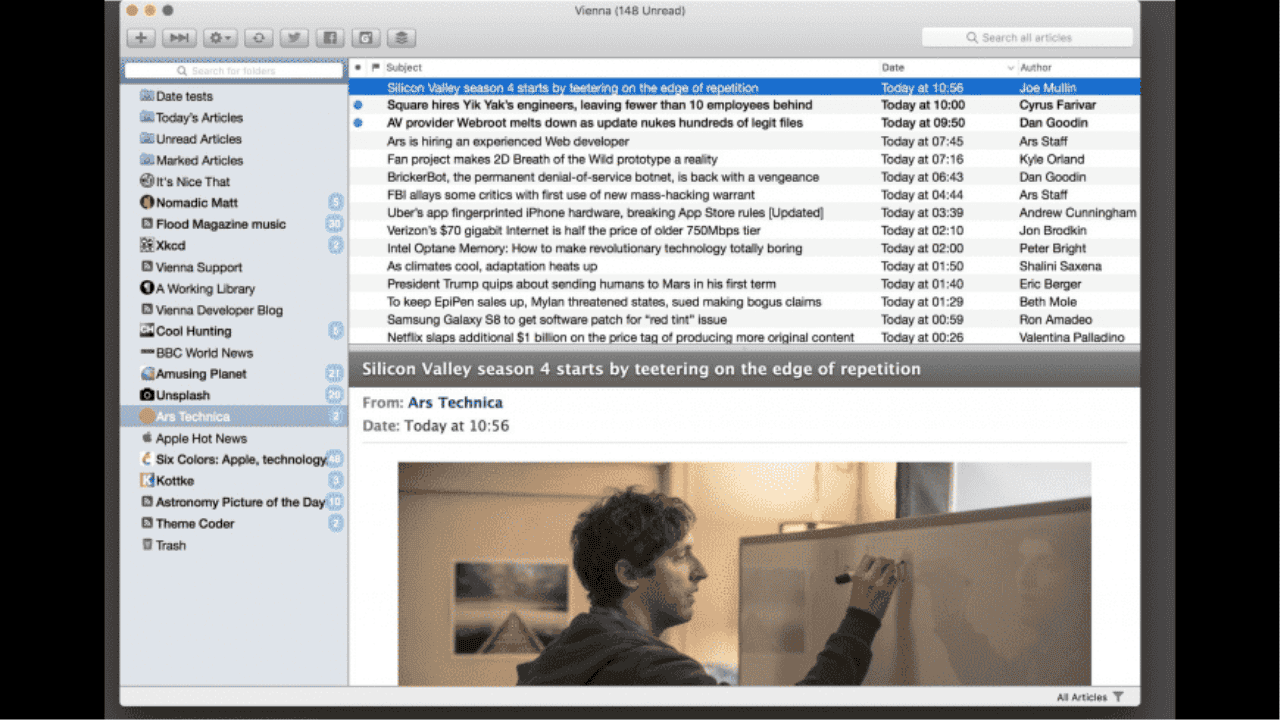The width and height of the screenshot is (1280, 720).
Task: Select the Uber app fingerprinted iPhone article
Action: 744,213
